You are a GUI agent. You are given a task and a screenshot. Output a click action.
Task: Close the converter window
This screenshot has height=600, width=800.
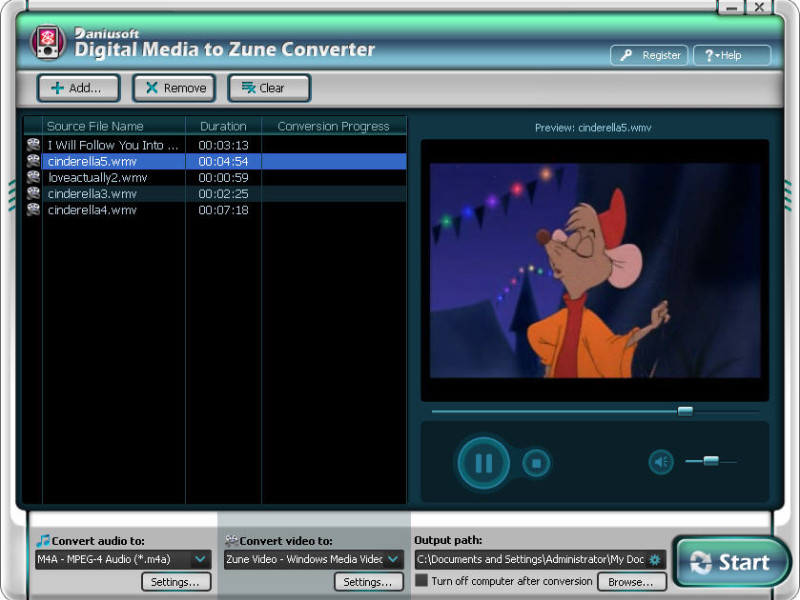(x=760, y=7)
